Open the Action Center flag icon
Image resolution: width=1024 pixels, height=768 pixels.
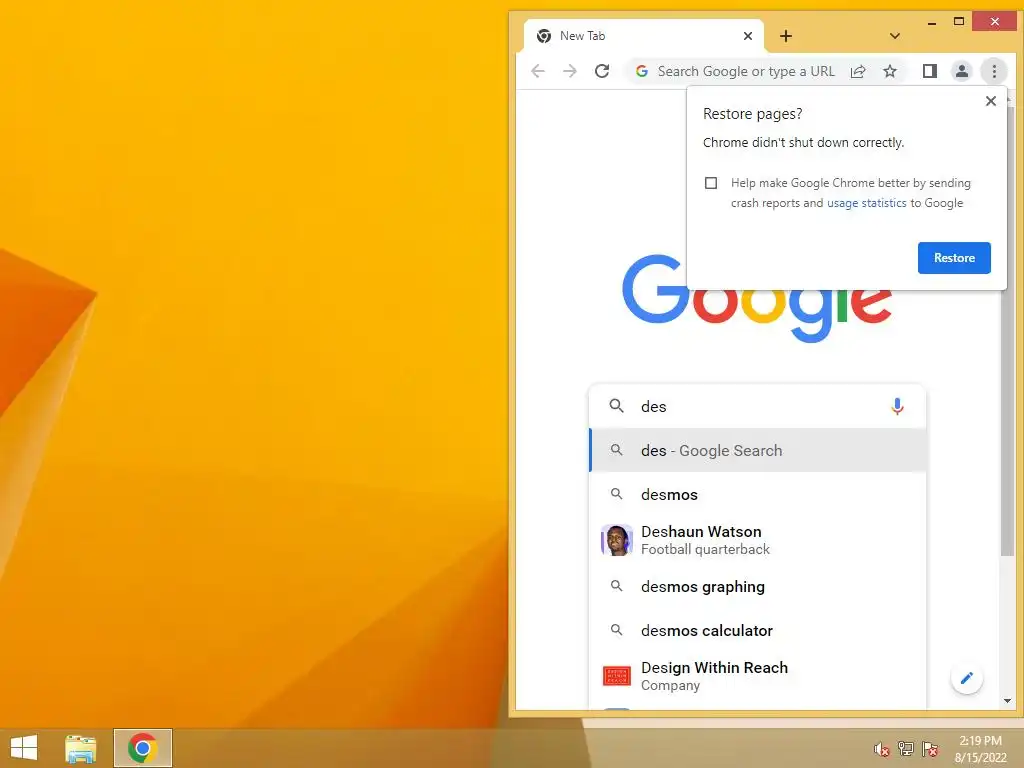click(930, 748)
